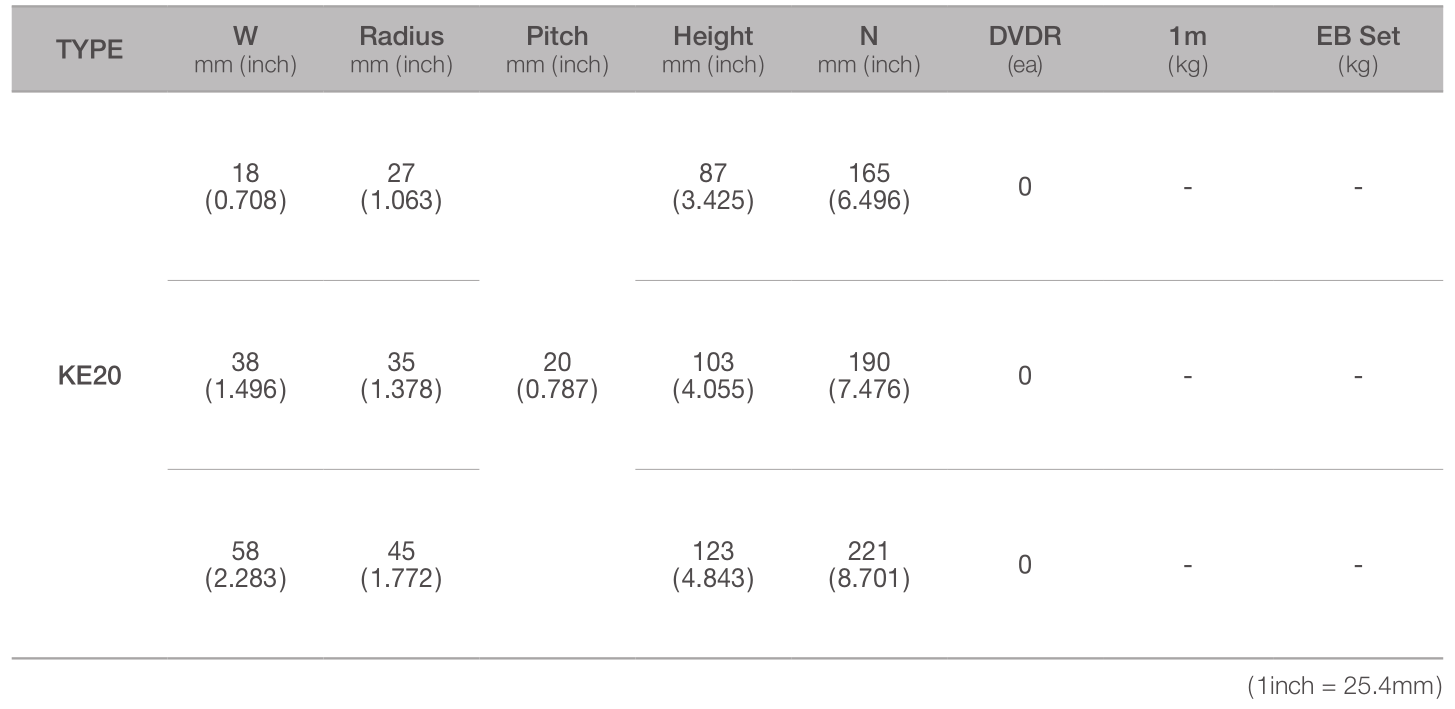Click the DVDR (ea) column header
Image resolution: width=1455 pixels, height=709 pixels.
pos(1025,50)
